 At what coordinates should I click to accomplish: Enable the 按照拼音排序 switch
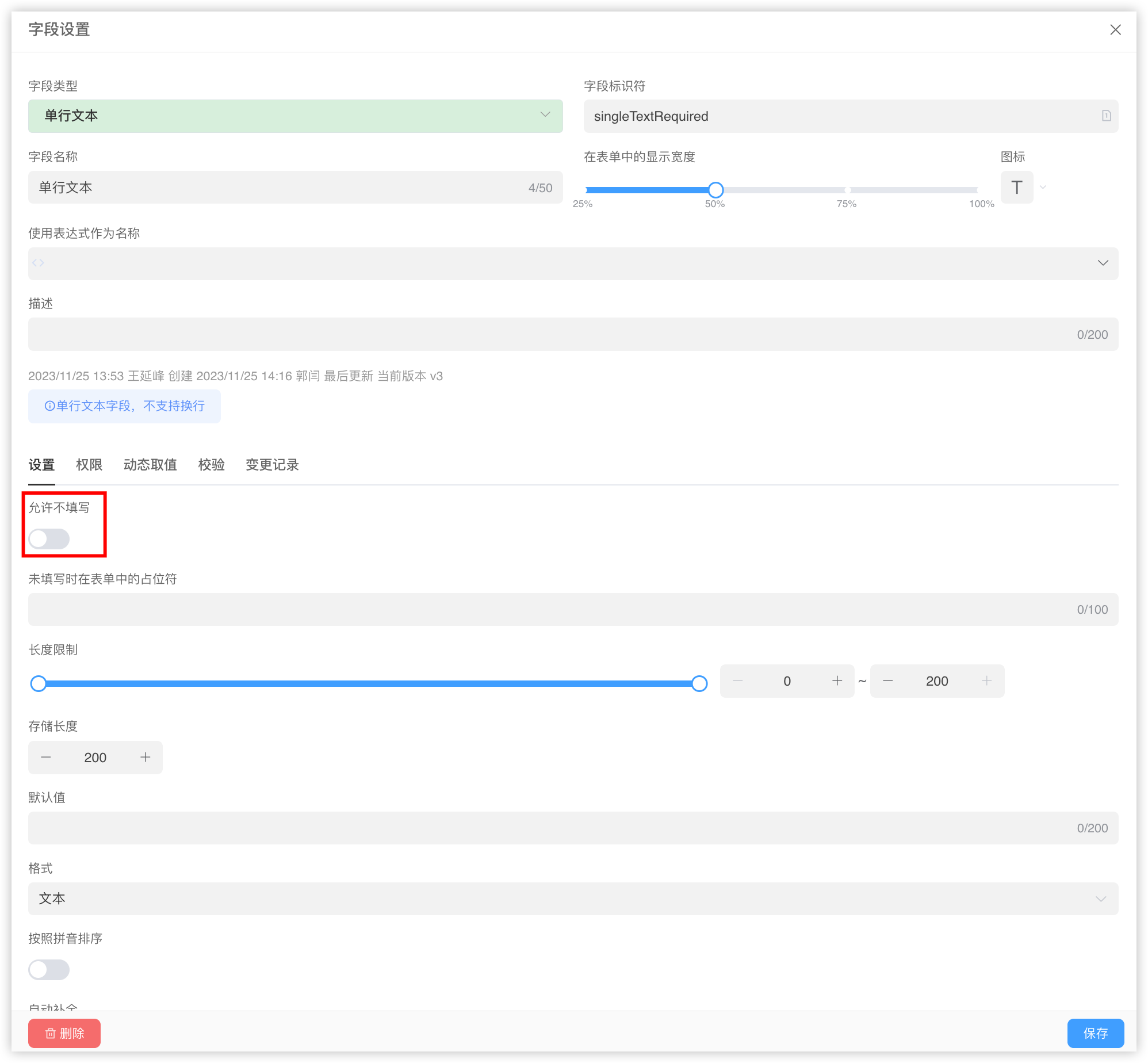coord(49,970)
